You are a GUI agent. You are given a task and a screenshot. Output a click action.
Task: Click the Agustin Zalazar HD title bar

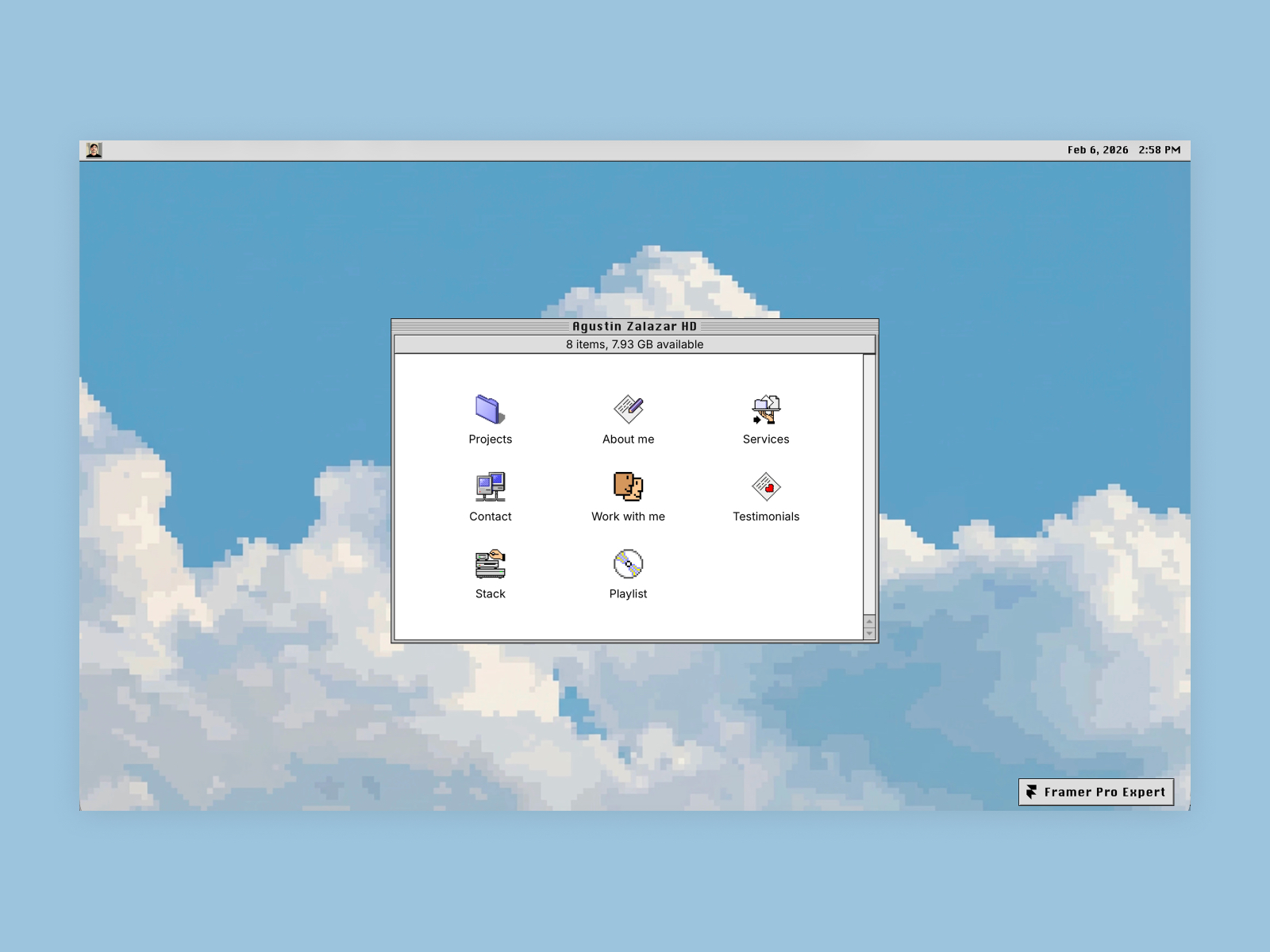[635, 326]
